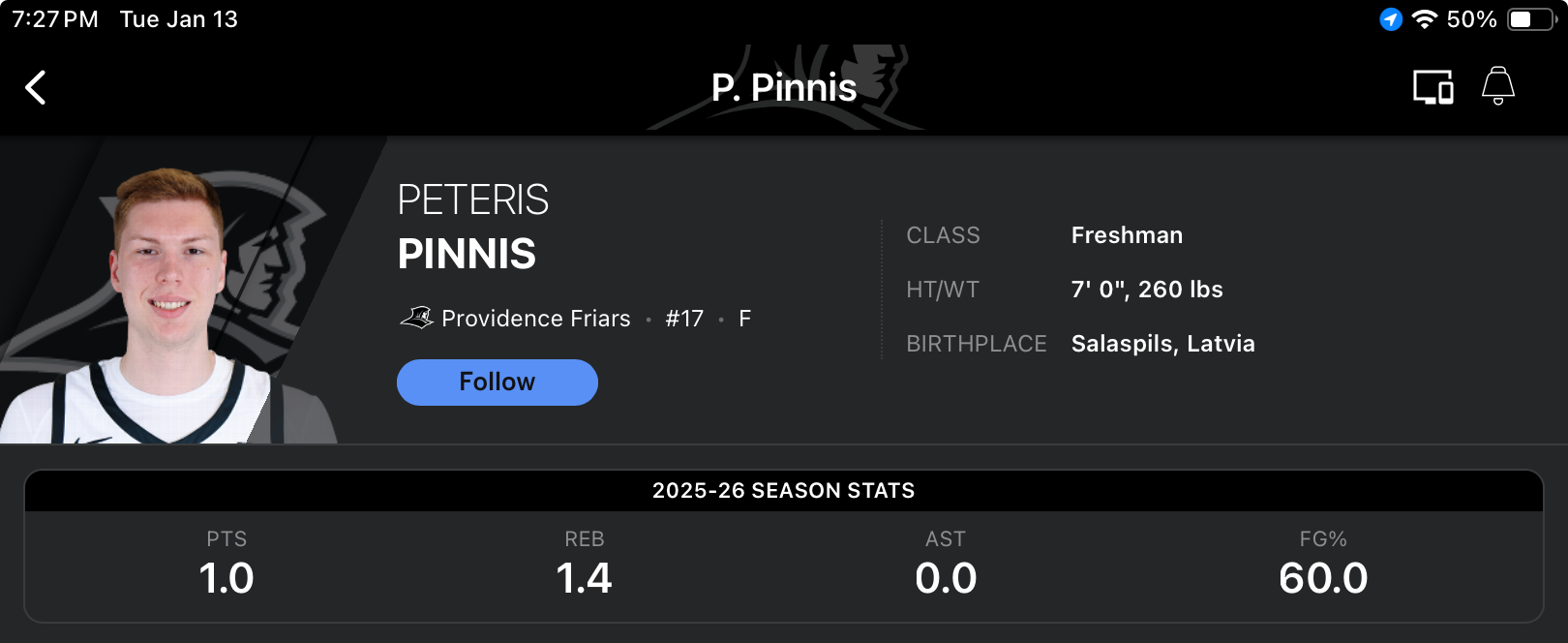Image resolution: width=1568 pixels, height=643 pixels.
Task: Tap the 7' 0", 260 lbs value
Action: [1147, 290]
